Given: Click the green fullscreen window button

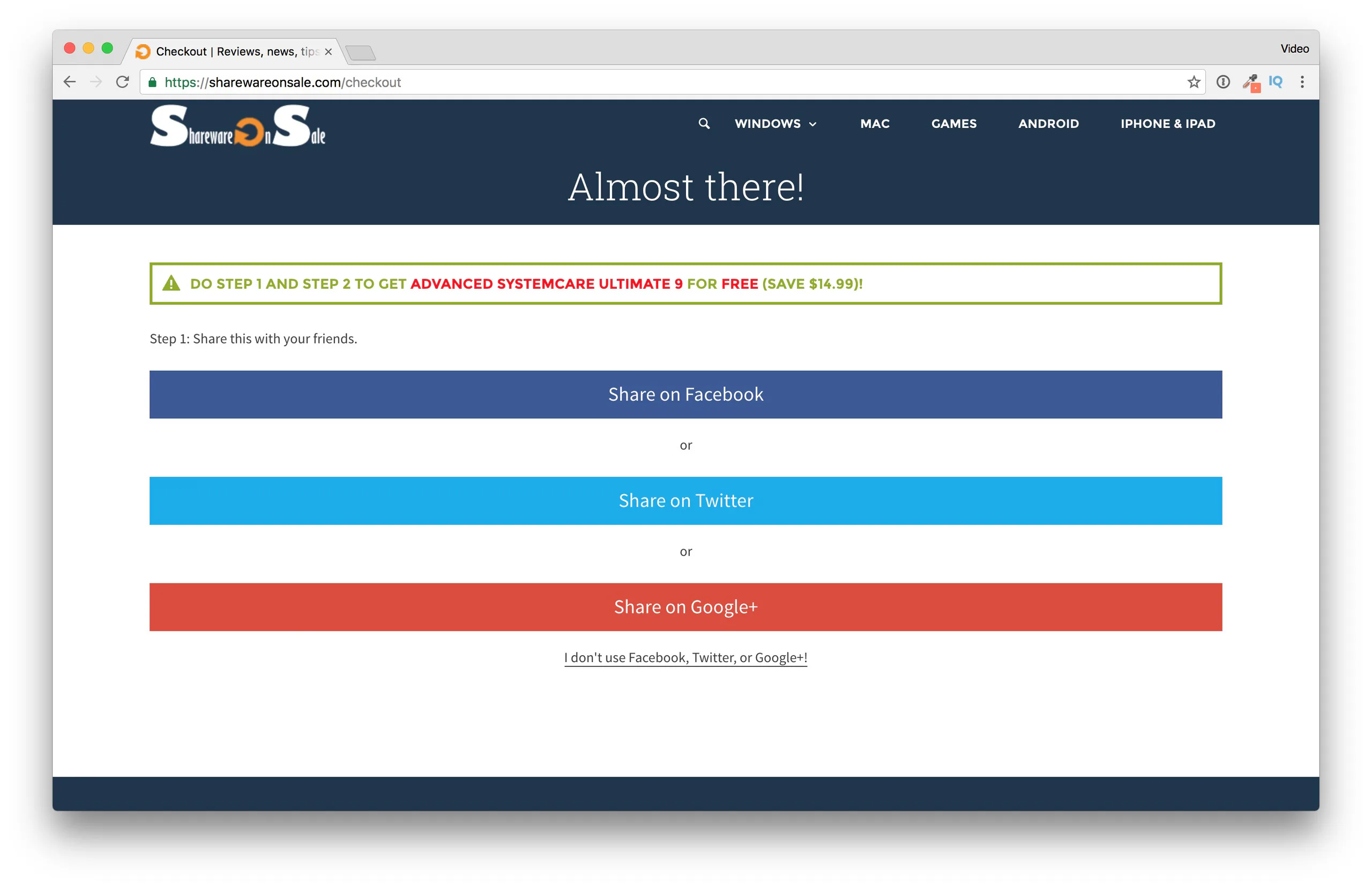Looking at the screenshot, I should pyautogui.click(x=108, y=48).
